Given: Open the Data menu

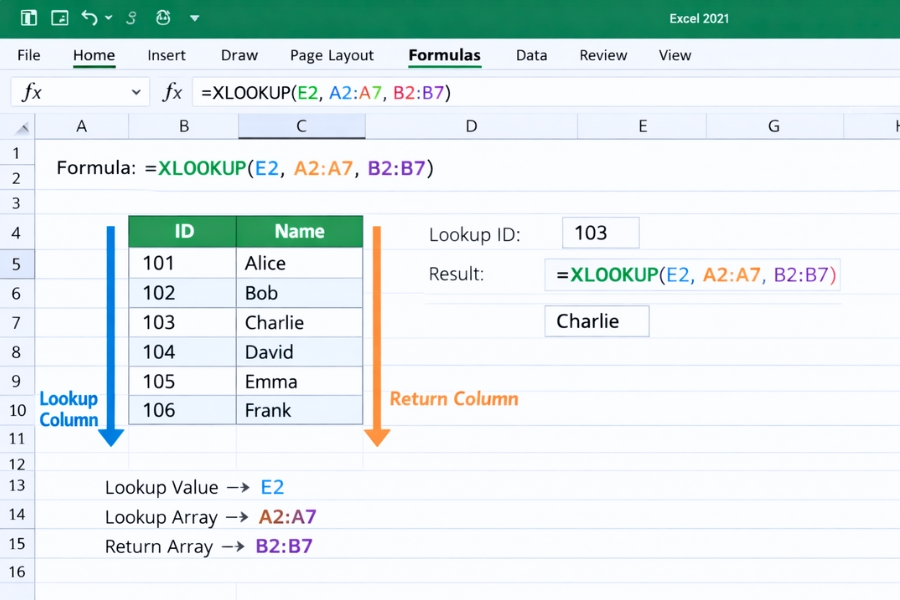Looking at the screenshot, I should 531,55.
